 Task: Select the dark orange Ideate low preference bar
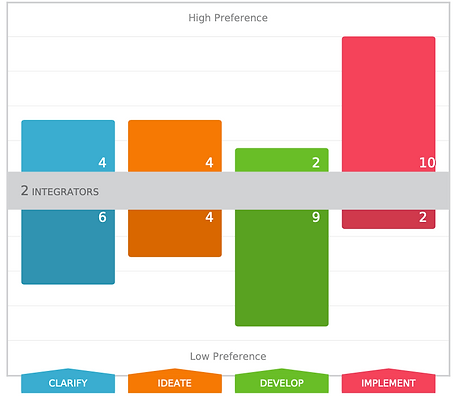click(x=175, y=233)
